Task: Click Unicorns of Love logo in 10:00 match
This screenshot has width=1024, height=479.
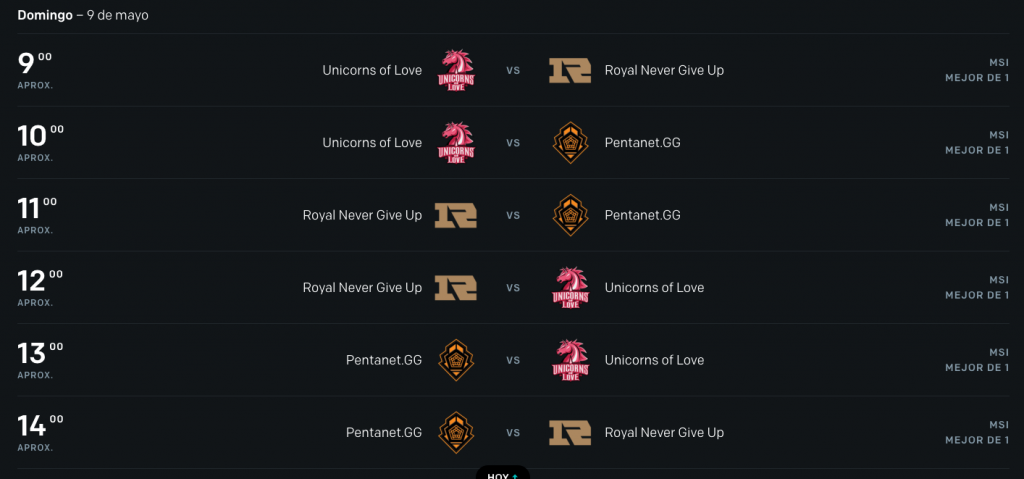Action: coord(456,142)
